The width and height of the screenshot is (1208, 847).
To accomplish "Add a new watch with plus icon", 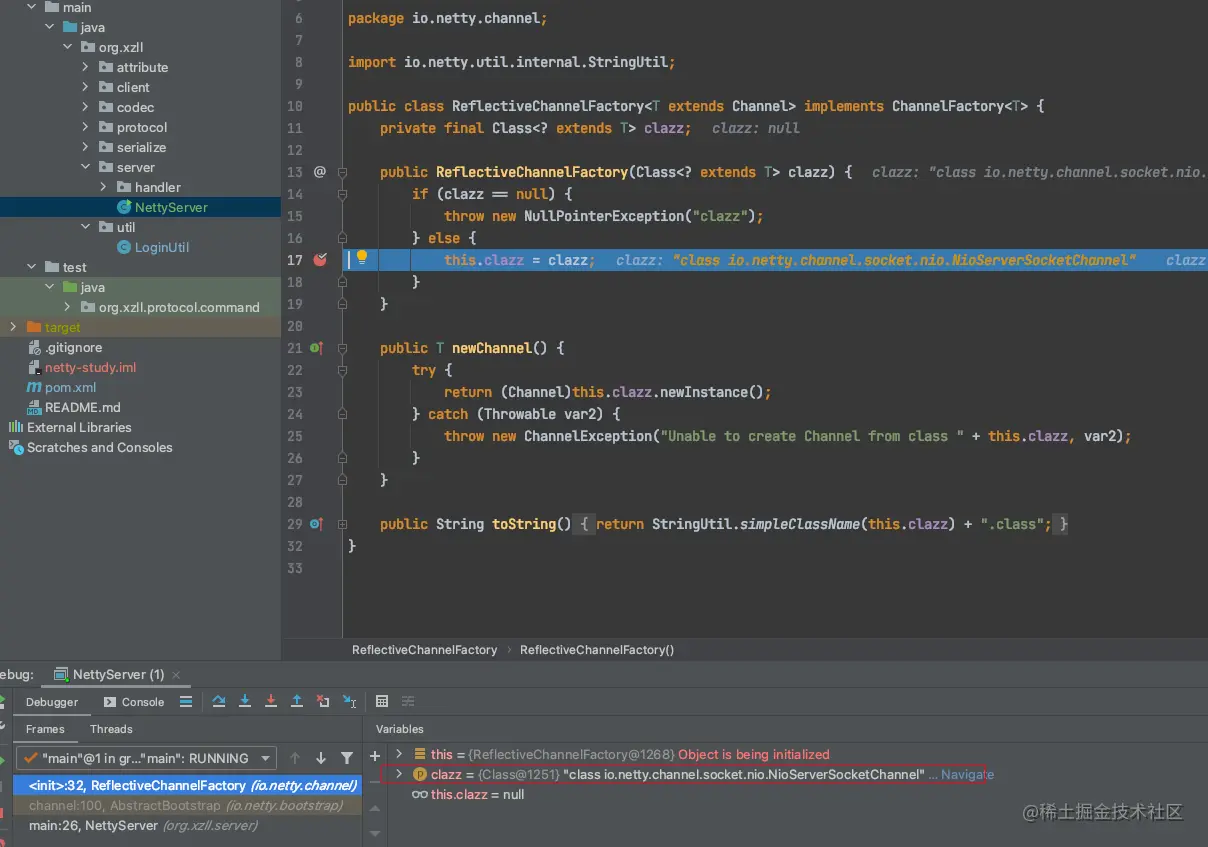I will (x=375, y=756).
